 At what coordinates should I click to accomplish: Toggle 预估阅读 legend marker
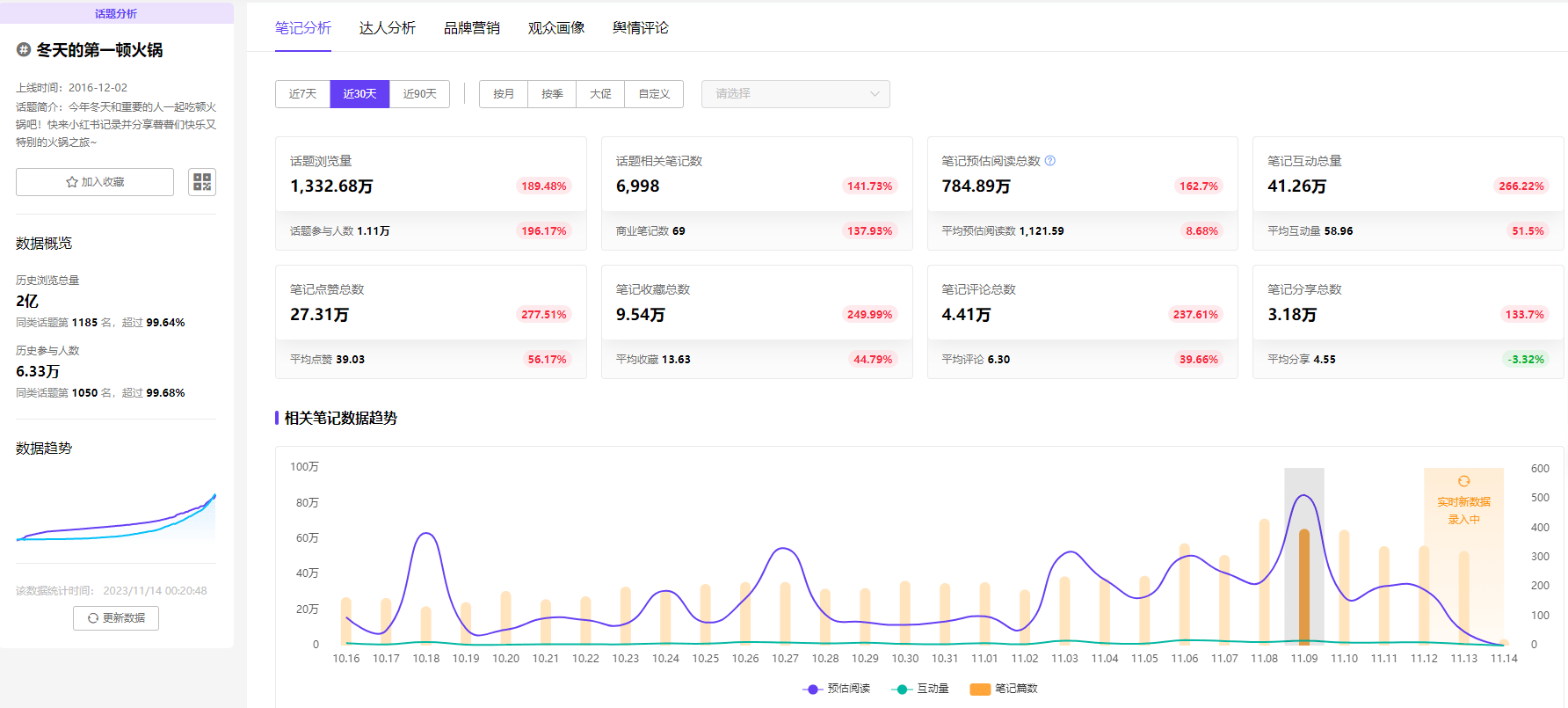(813, 689)
